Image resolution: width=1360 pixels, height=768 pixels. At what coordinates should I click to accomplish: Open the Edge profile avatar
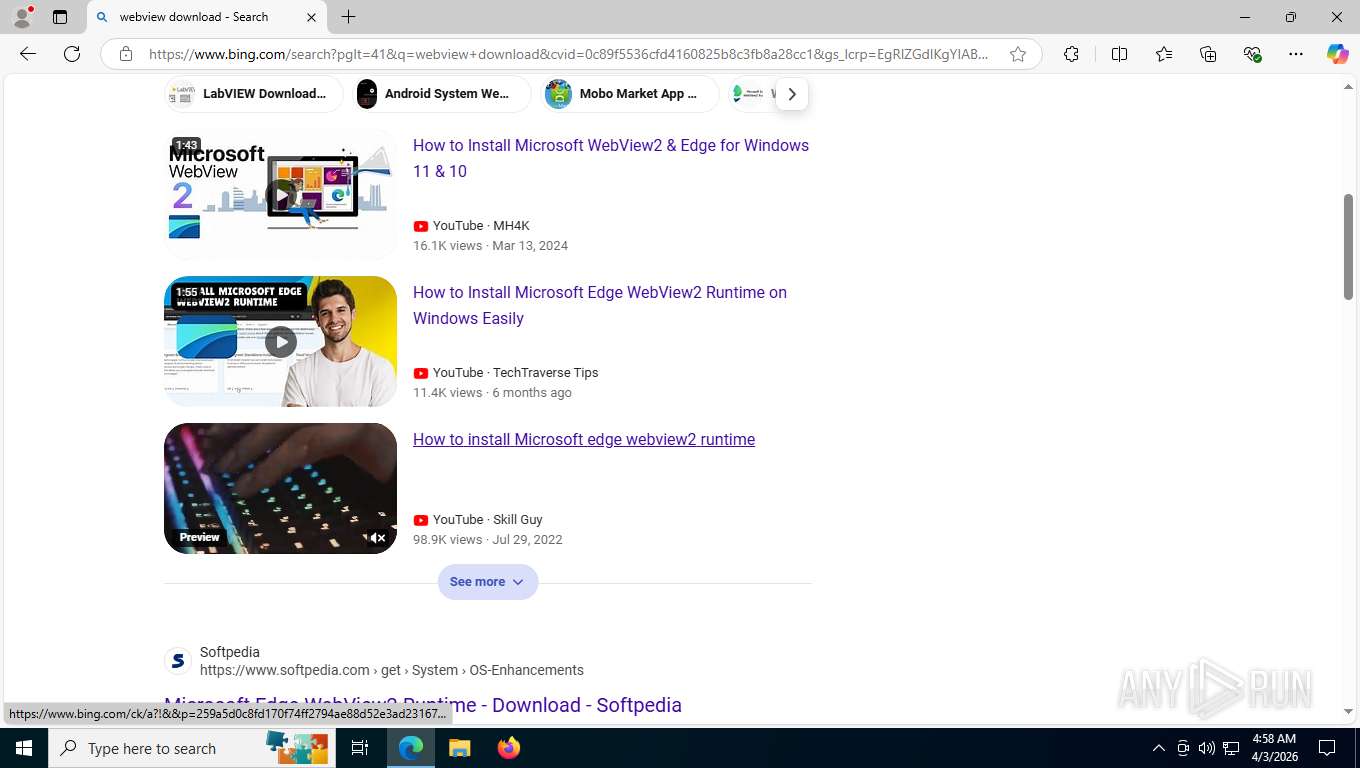(x=22, y=17)
